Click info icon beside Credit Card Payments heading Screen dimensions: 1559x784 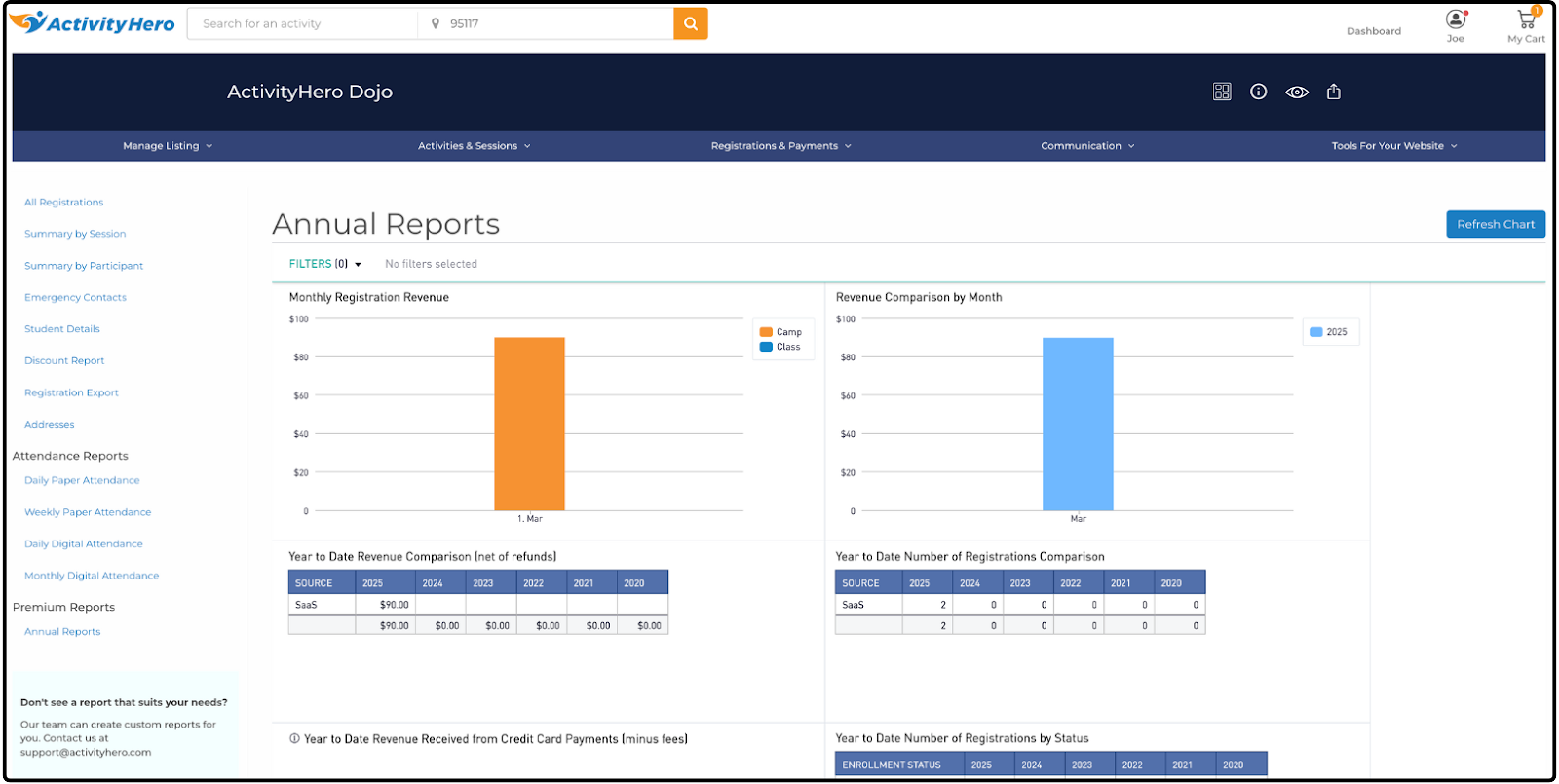[x=294, y=739]
